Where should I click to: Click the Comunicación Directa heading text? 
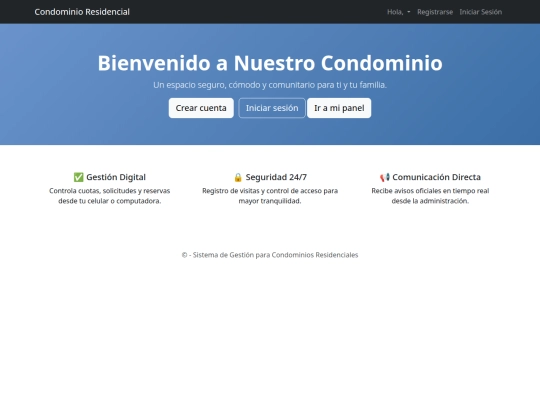(x=436, y=177)
